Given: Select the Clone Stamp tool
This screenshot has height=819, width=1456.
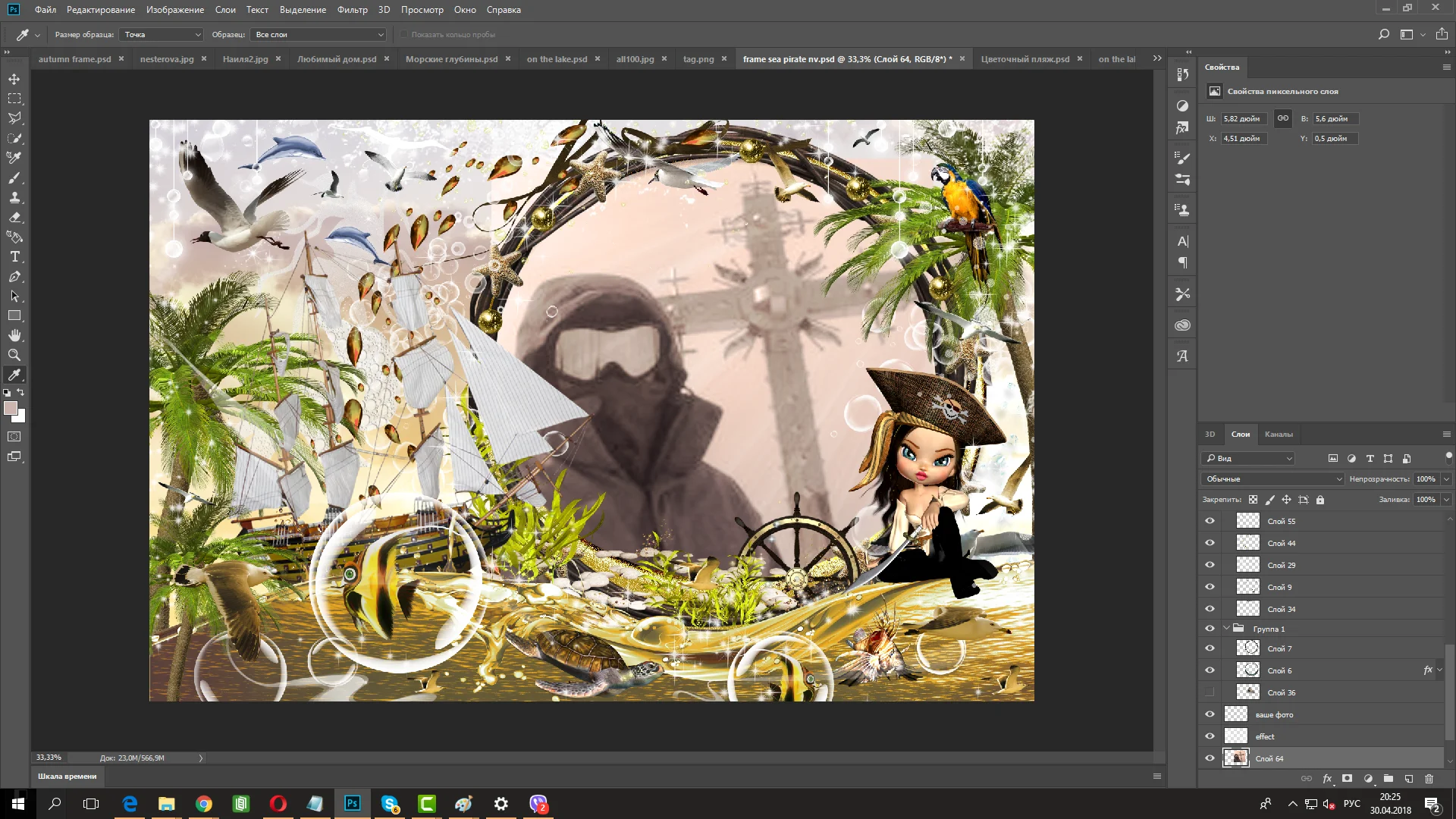Looking at the screenshot, I should pyautogui.click(x=14, y=197).
